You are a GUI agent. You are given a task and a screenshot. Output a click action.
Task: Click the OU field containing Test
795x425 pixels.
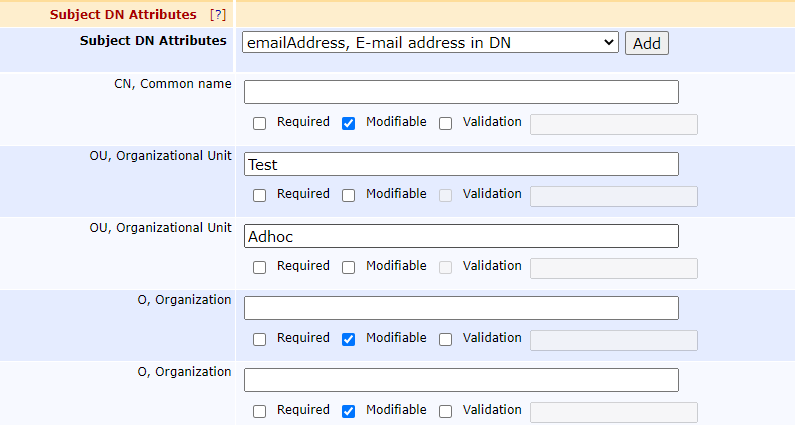[x=461, y=164]
